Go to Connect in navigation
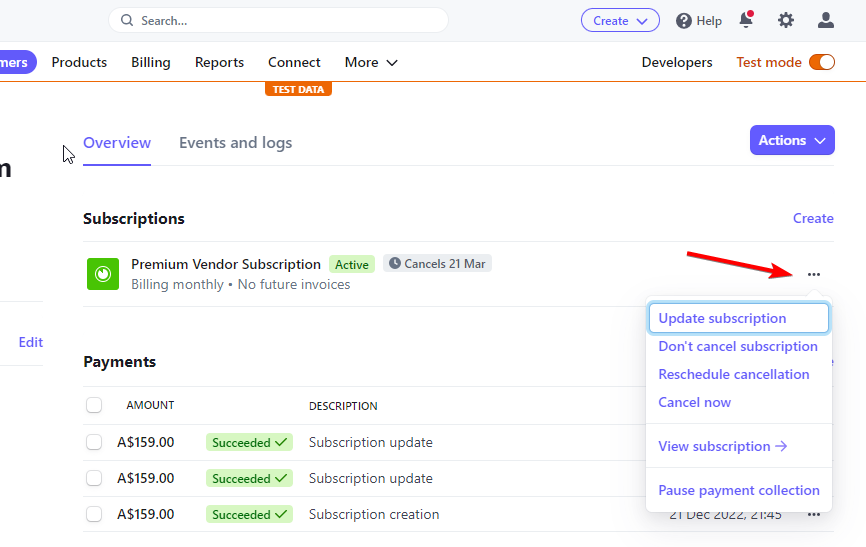This screenshot has height=547, width=866. click(294, 62)
